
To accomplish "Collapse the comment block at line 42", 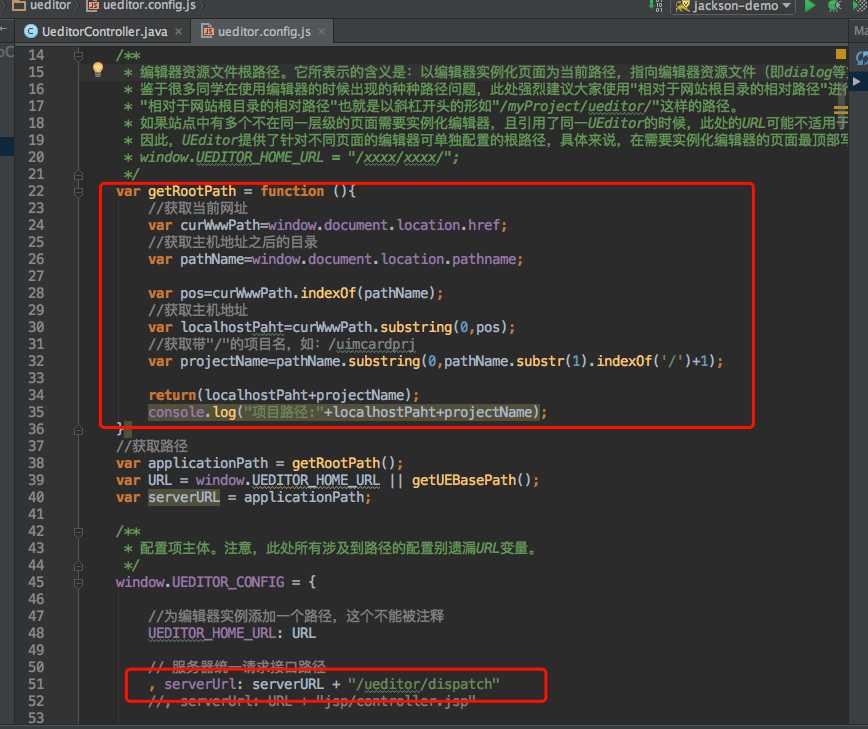I will coord(78,532).
